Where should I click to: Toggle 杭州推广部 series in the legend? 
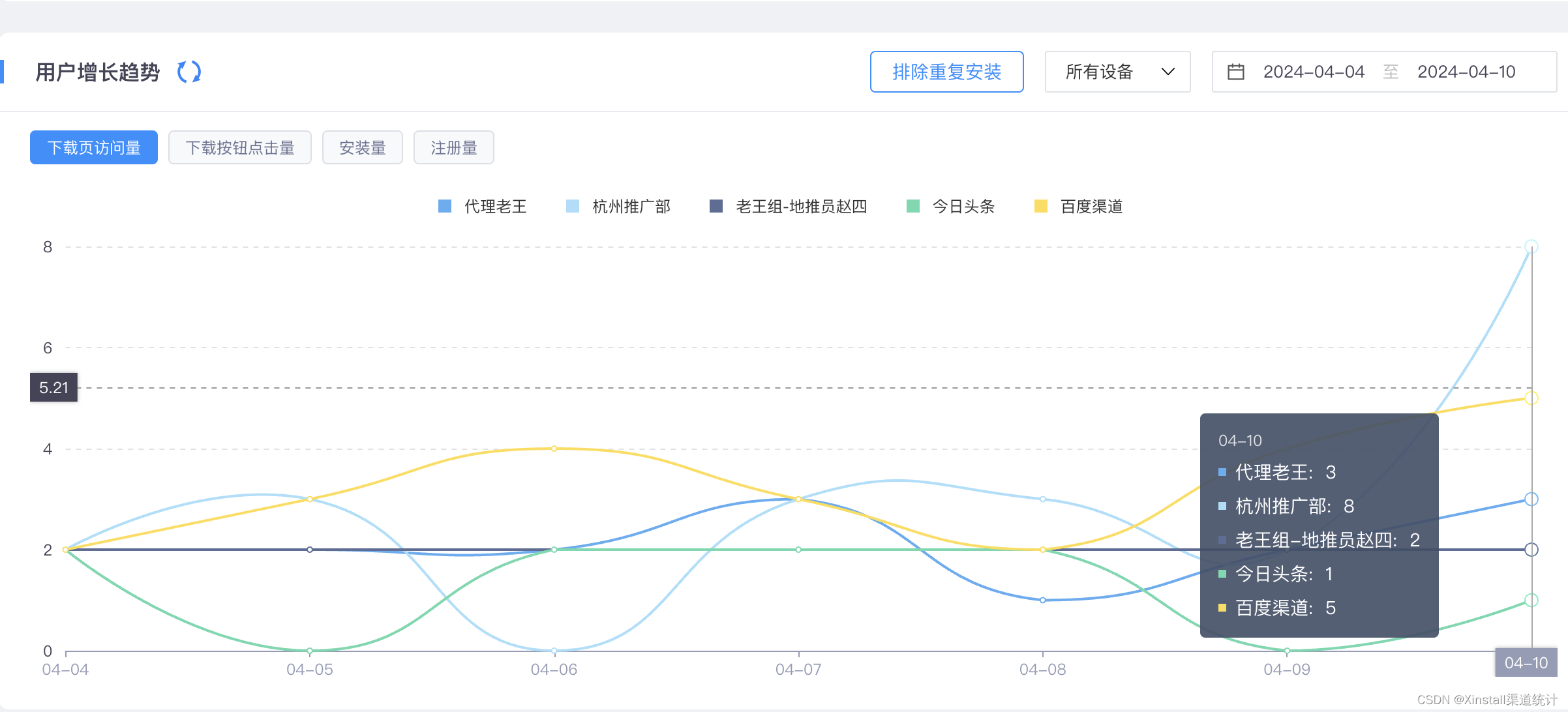pyautogui.click(x=618, y=207)
